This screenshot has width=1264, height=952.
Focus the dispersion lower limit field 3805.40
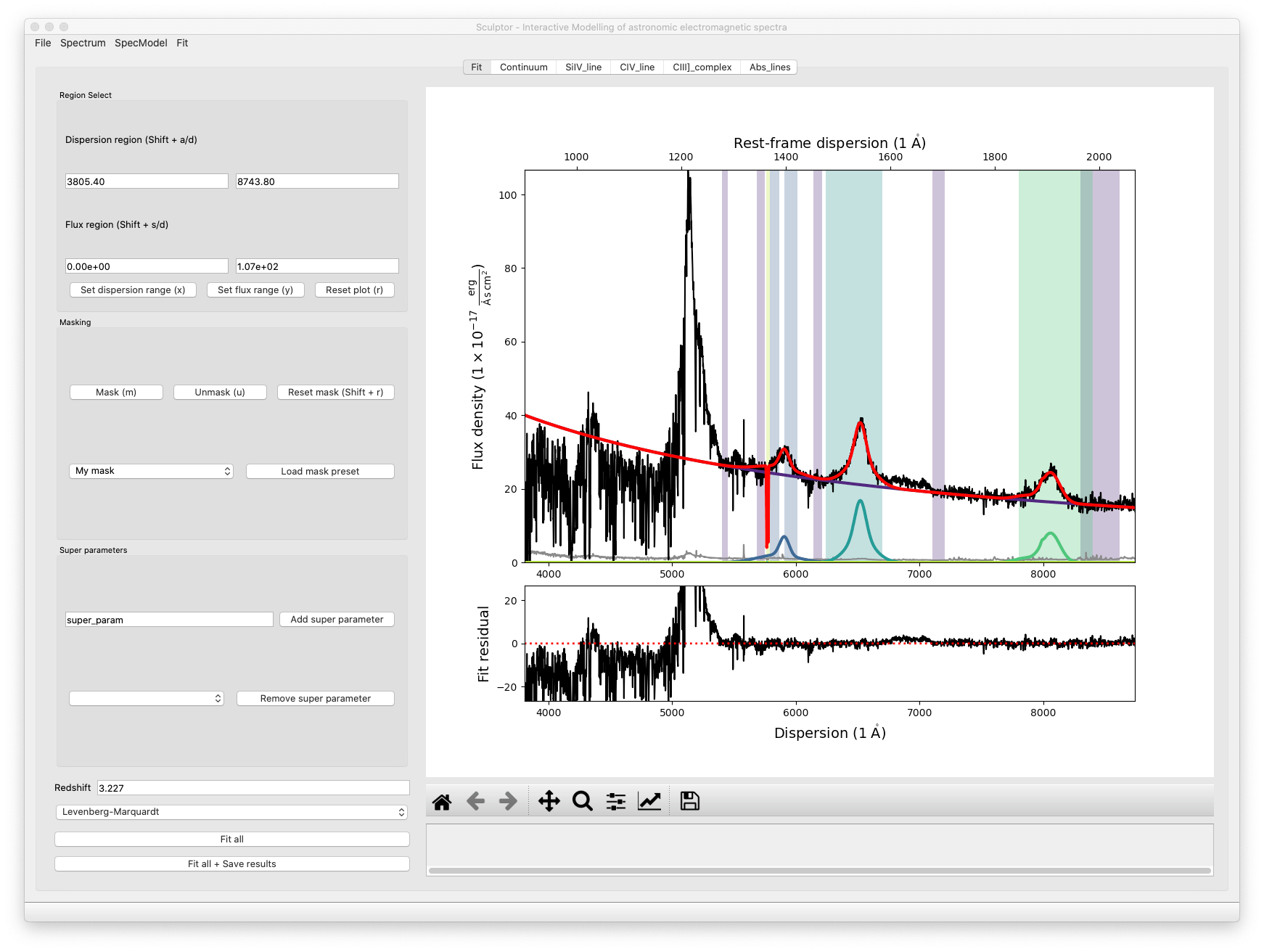147,181
